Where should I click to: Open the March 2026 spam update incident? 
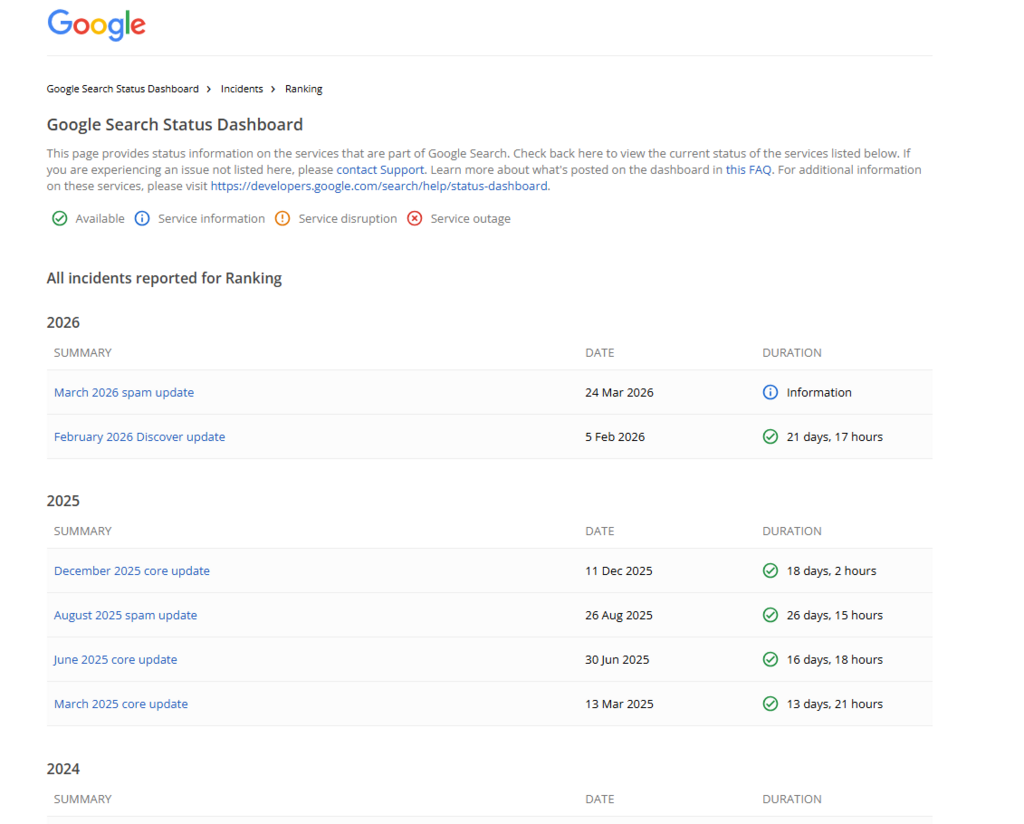[x=124, y=392]
